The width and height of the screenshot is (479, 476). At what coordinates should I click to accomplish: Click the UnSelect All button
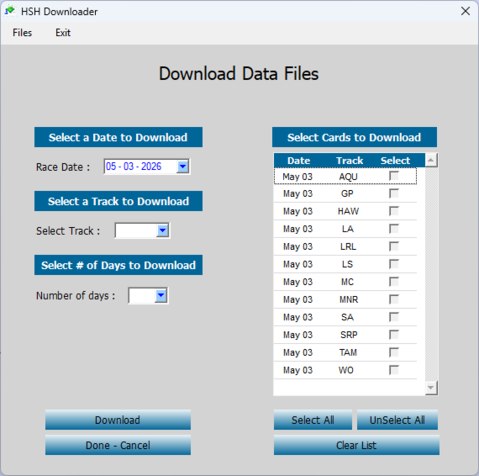[x=397, y=420]
